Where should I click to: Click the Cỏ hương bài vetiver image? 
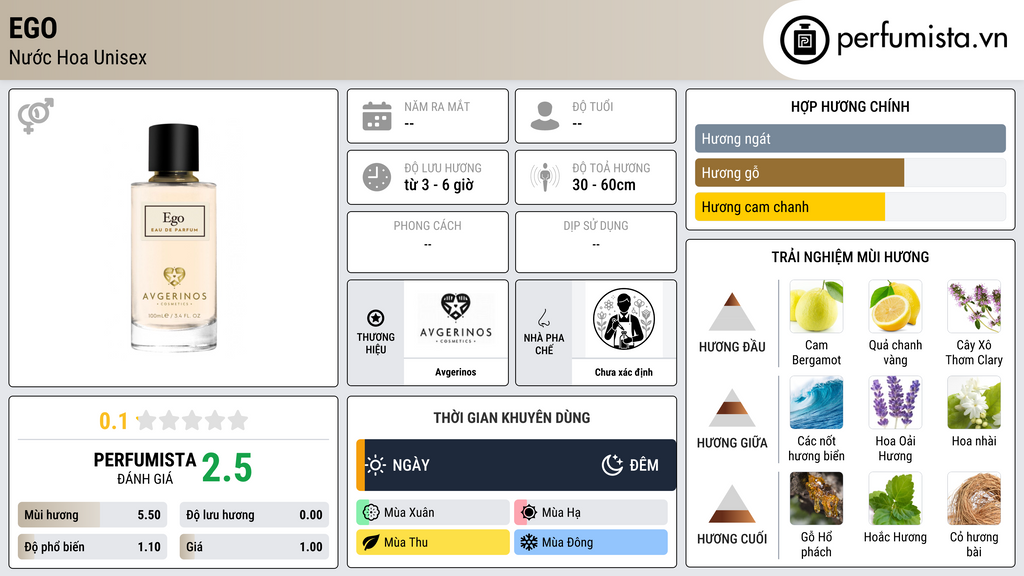974,498
